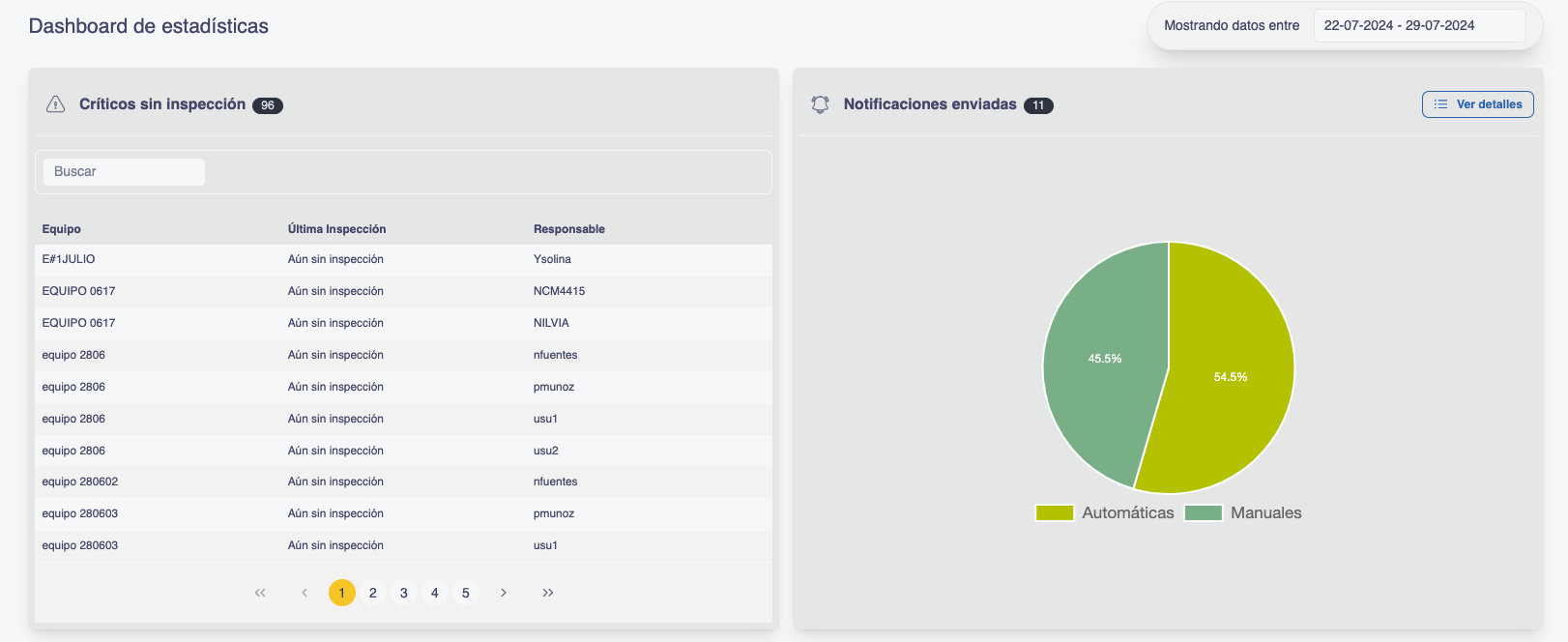Click the 96 count badge
The width and height of the screenshot is (1568, 642).
(268, 105)
